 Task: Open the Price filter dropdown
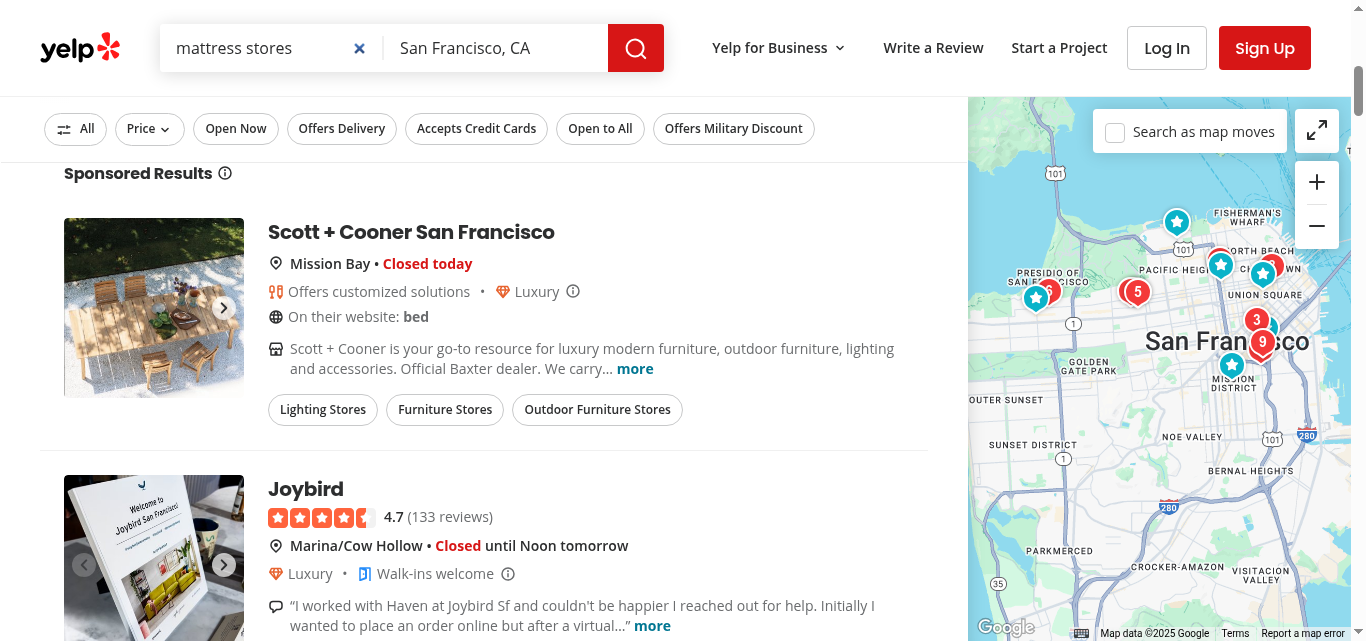(x=149, y=129)
